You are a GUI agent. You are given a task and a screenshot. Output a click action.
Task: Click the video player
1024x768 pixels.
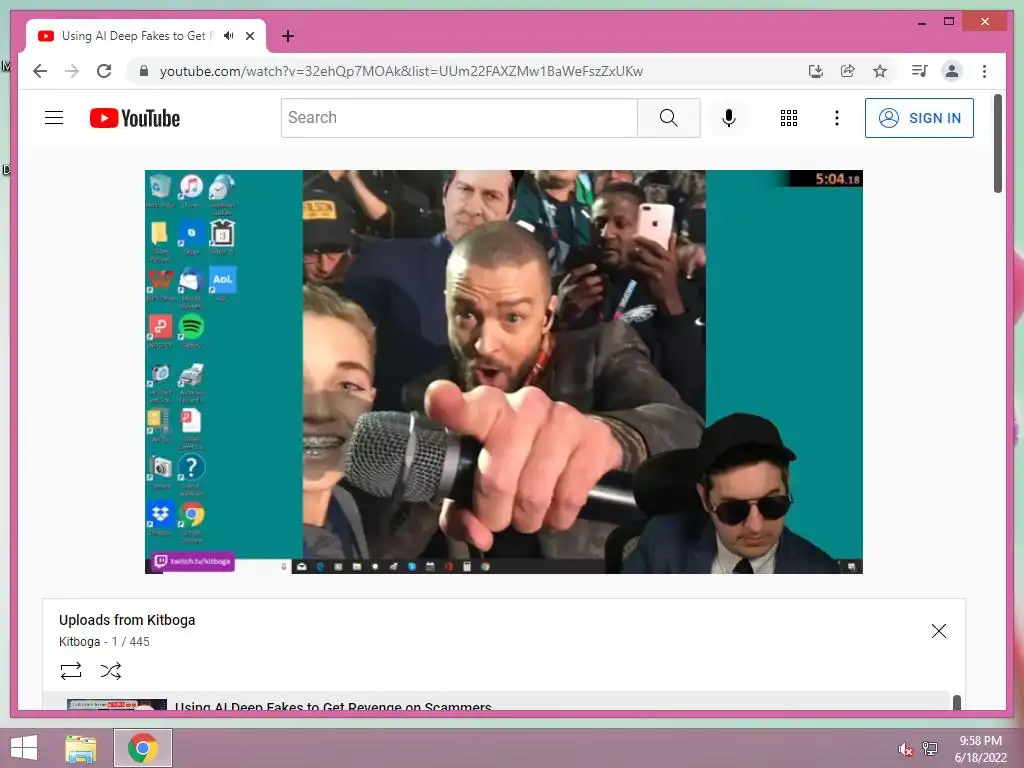(504, 372)
